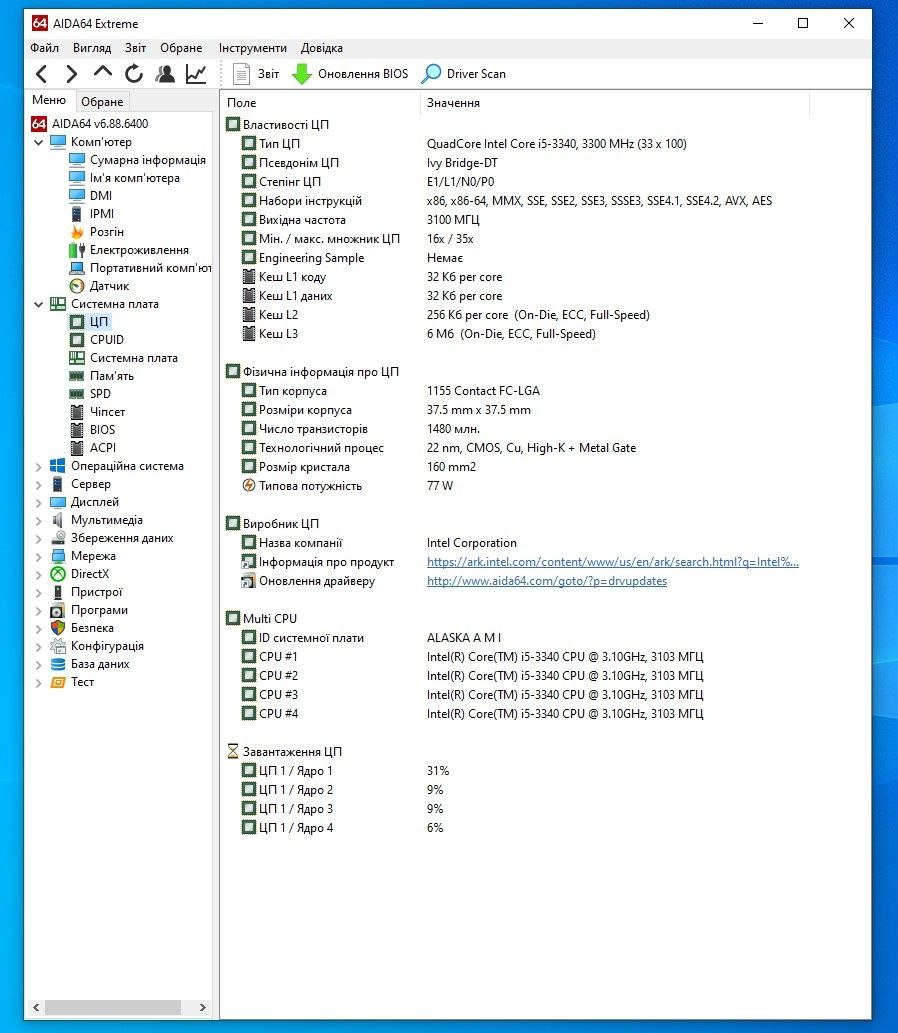898x1033 pixels.
Task: Switch to the Меню tab in sidebar
Action: (49, 100)
